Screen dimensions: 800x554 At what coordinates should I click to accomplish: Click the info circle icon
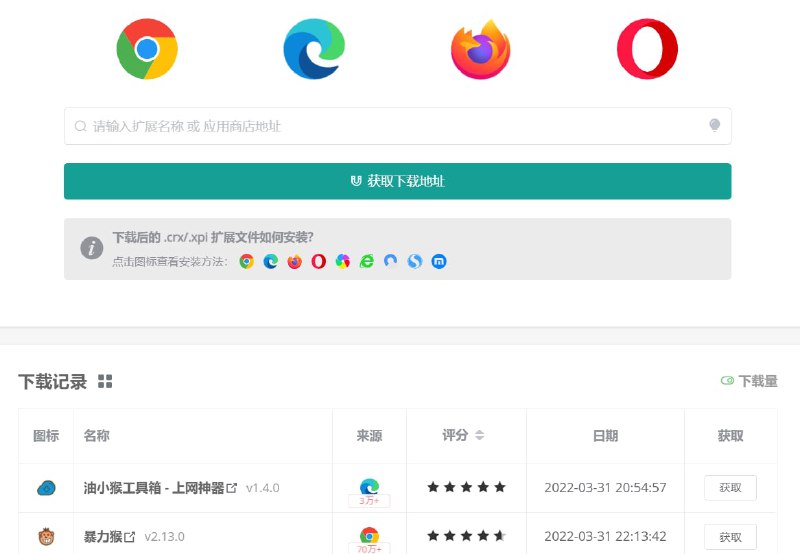pyautogui.click(x=92, y=248)
